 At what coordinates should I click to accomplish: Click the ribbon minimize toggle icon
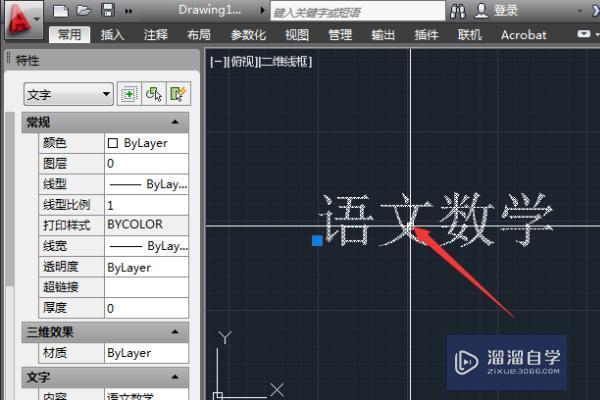(x=584, y=34)
